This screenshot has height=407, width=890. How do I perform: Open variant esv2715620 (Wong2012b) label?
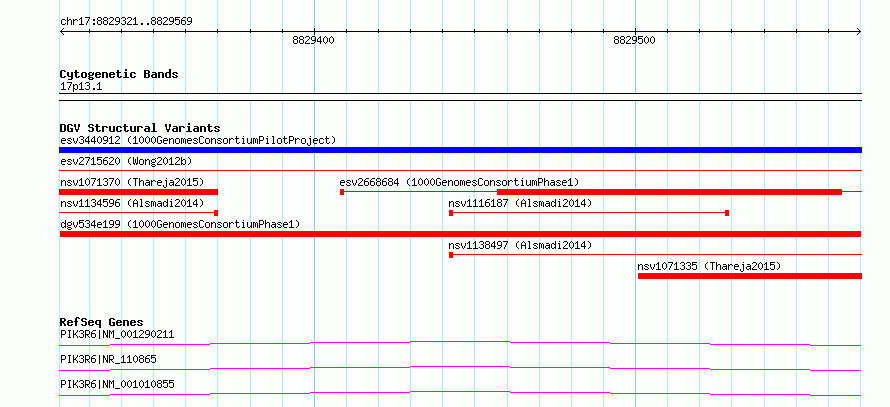[126, 161]
